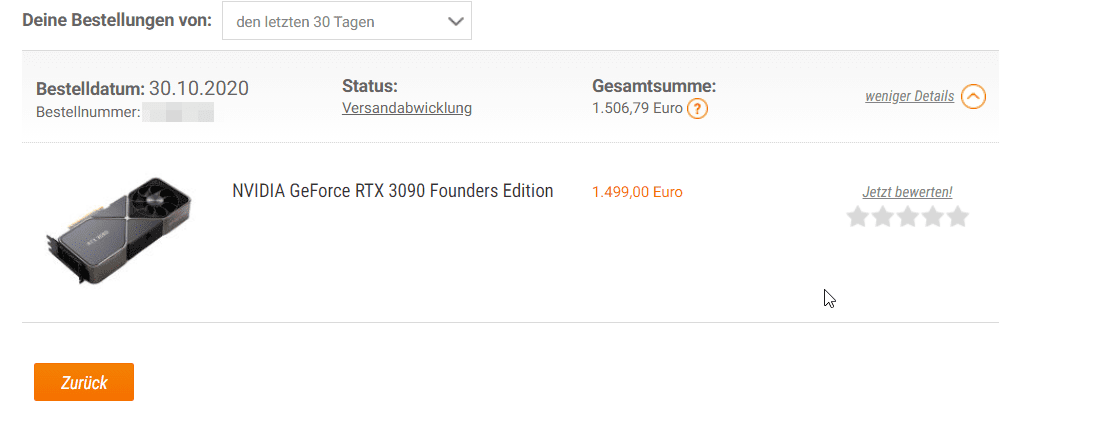Click the chevron arrow of the order period selector
The width and height of the screenshot is (1111, 446).
click(456, 22)
